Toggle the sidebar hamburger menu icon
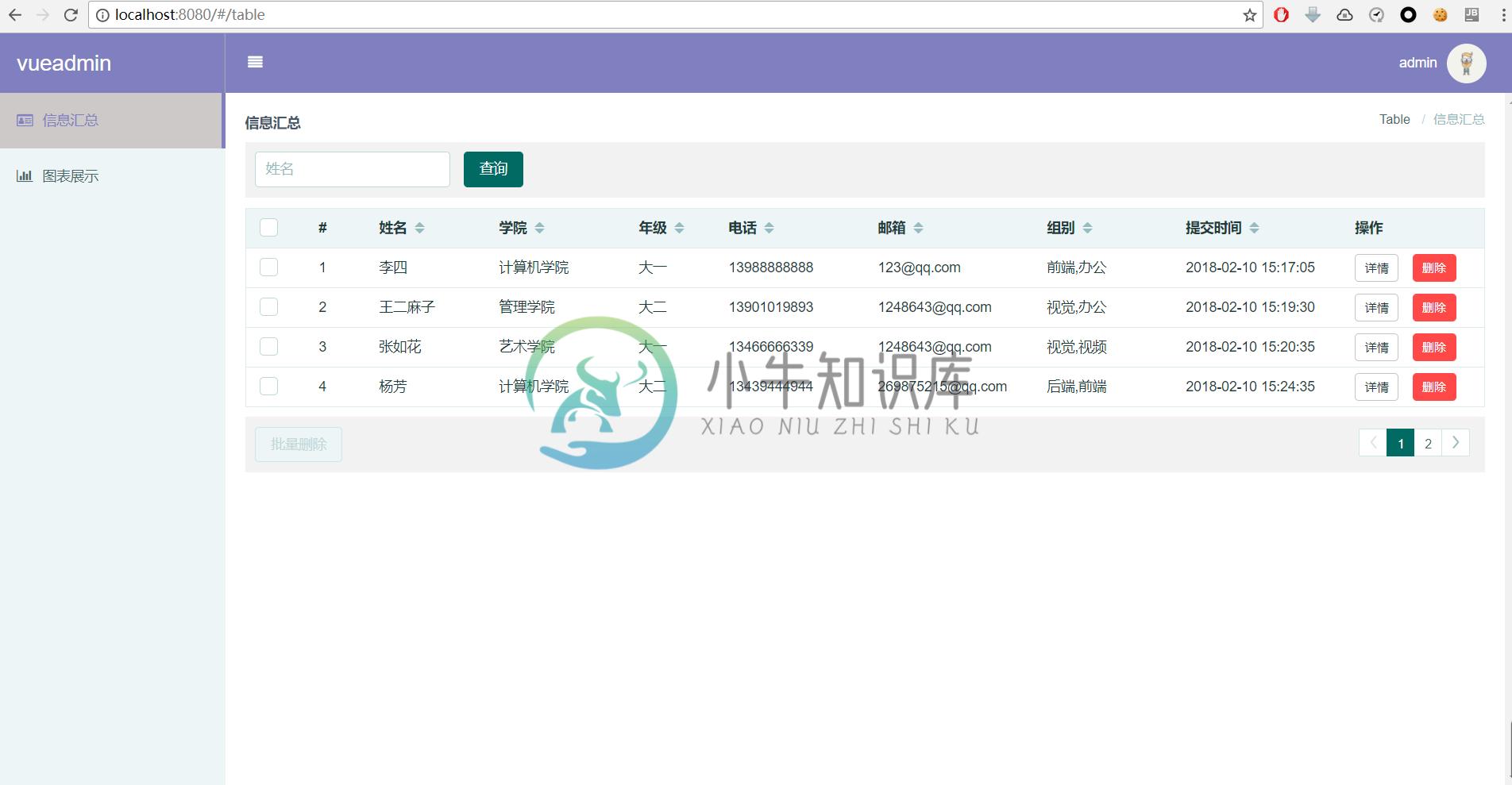Screen dimensions: 1512x785 255,62
